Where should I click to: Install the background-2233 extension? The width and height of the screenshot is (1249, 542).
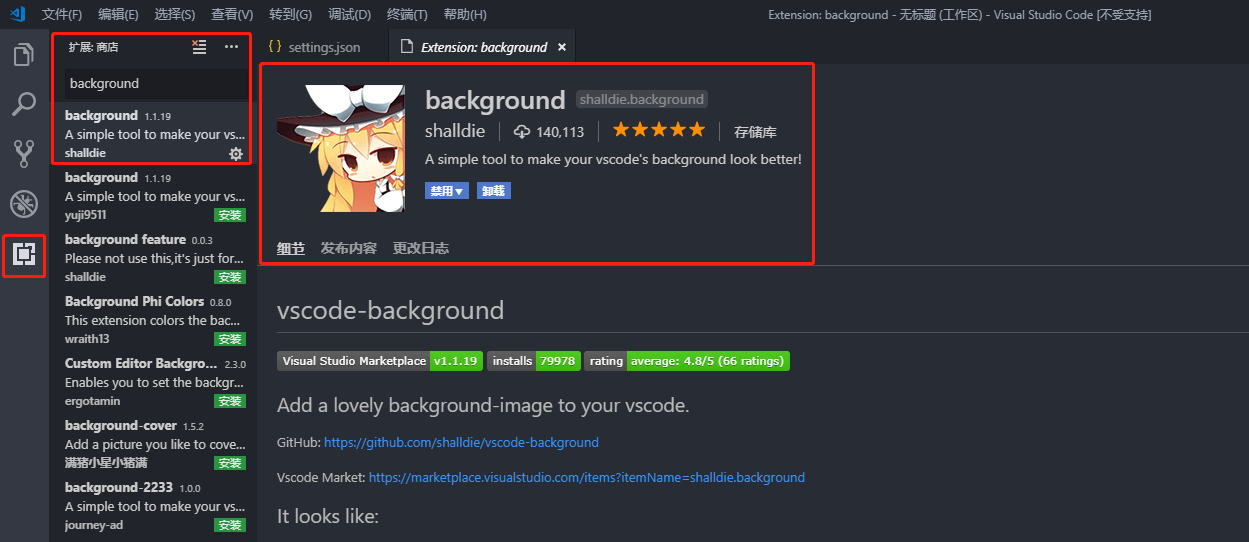pos(230,525)
